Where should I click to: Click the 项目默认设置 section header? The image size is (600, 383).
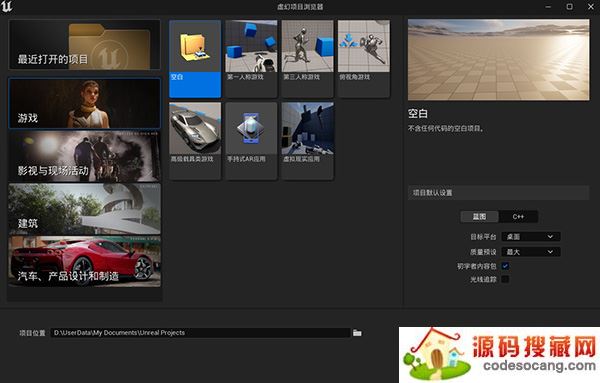(498, 193)
